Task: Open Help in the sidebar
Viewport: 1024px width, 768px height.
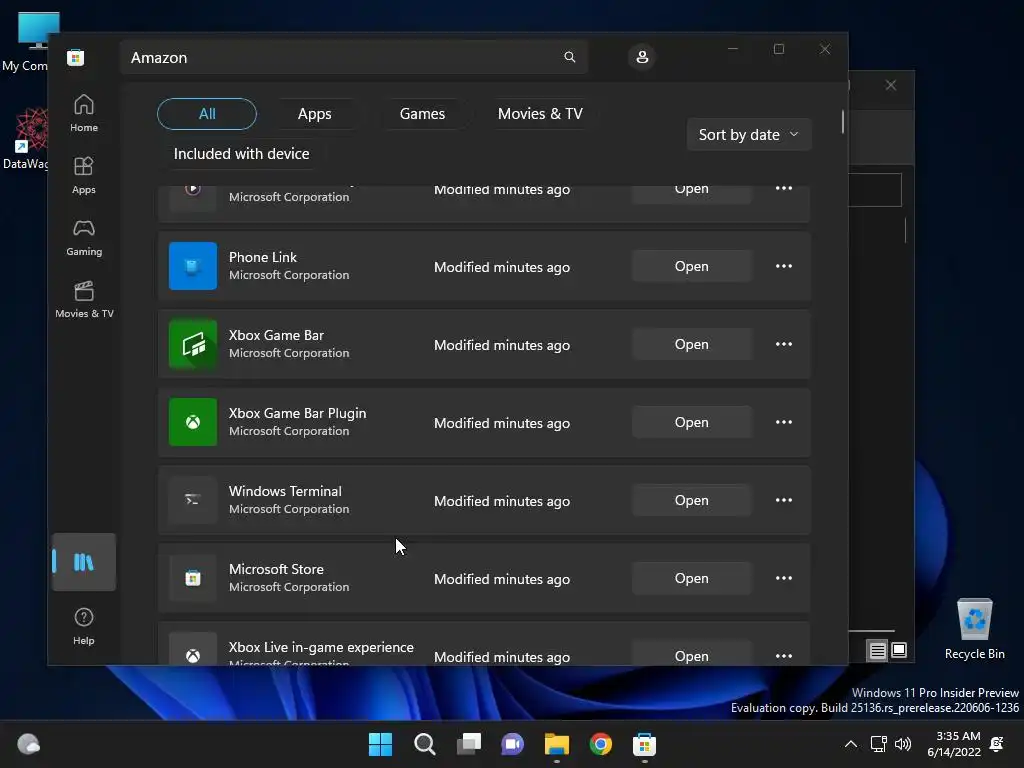Action: (x=84, y=626)
